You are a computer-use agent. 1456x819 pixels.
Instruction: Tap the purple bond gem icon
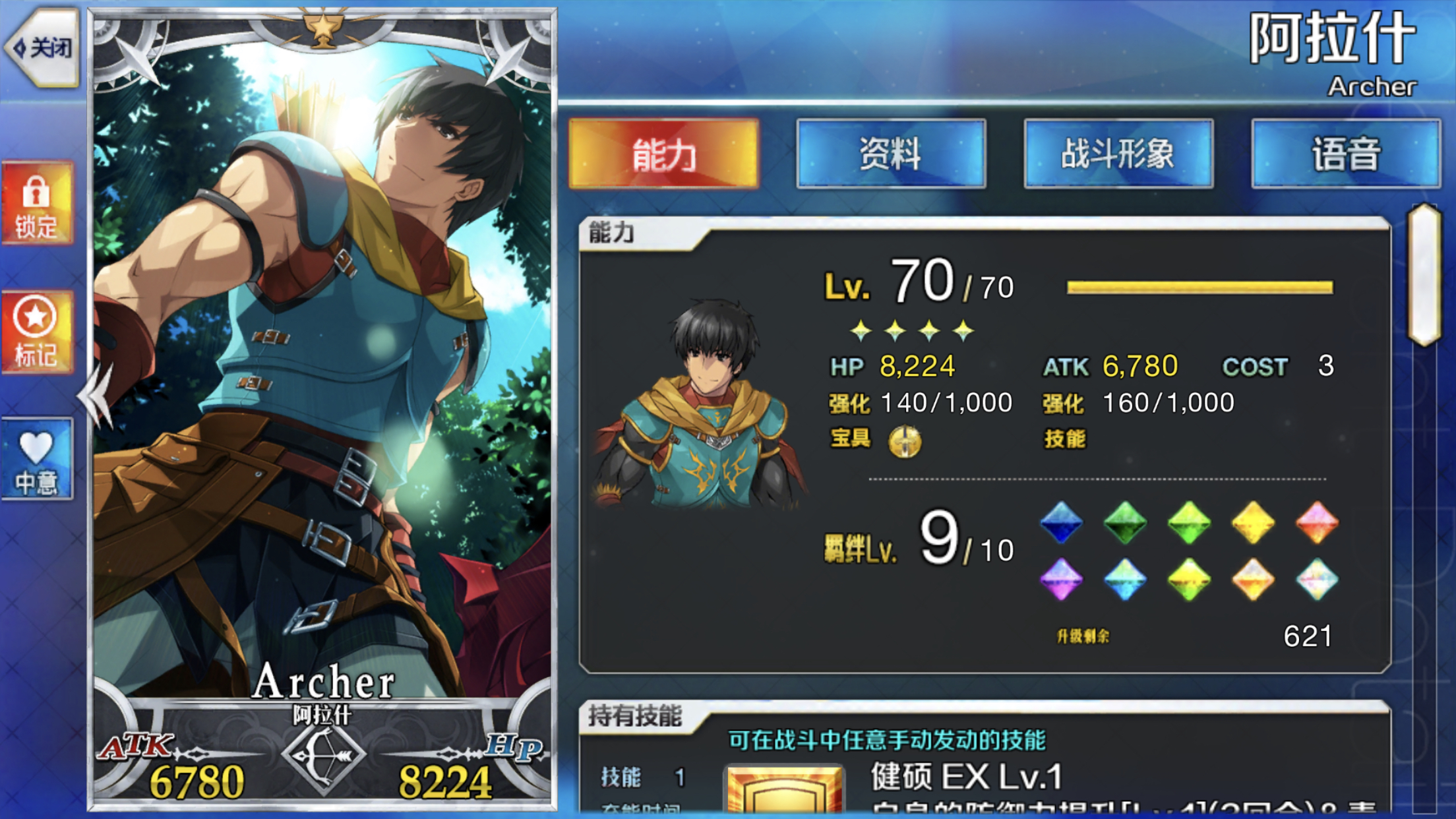click(x=1061, y=579)
